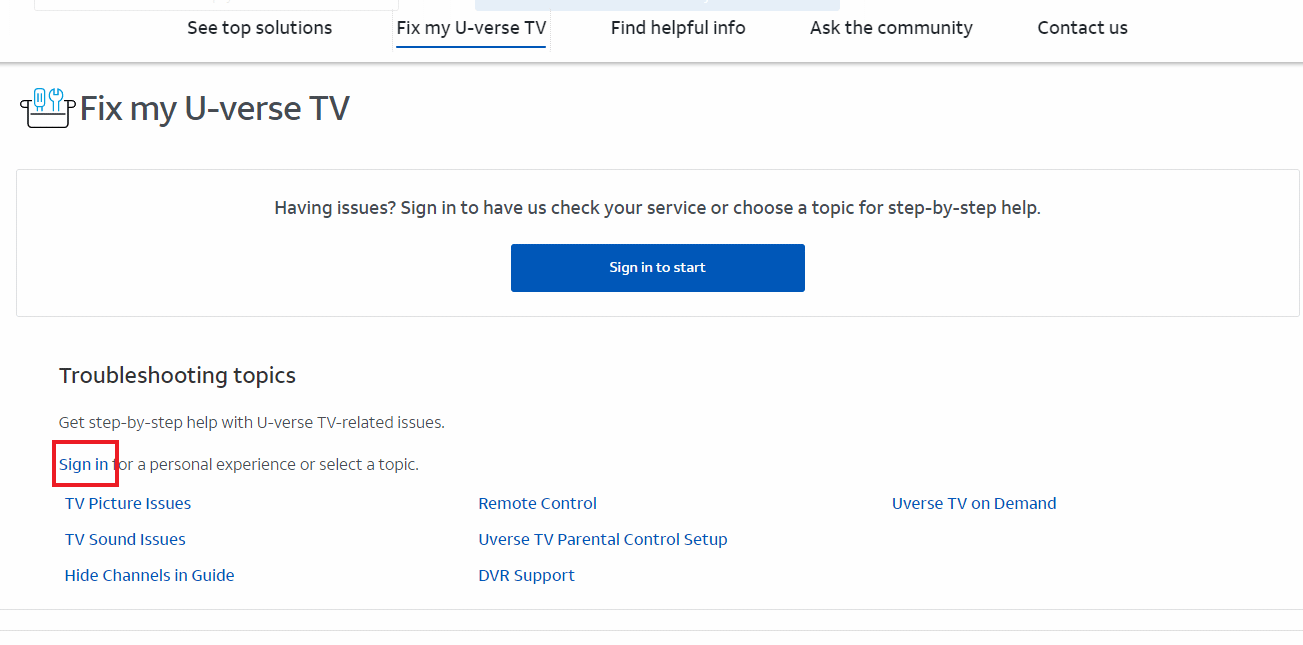Click the Sign in link under Troubleshooting topics

[x=84, y=464]
